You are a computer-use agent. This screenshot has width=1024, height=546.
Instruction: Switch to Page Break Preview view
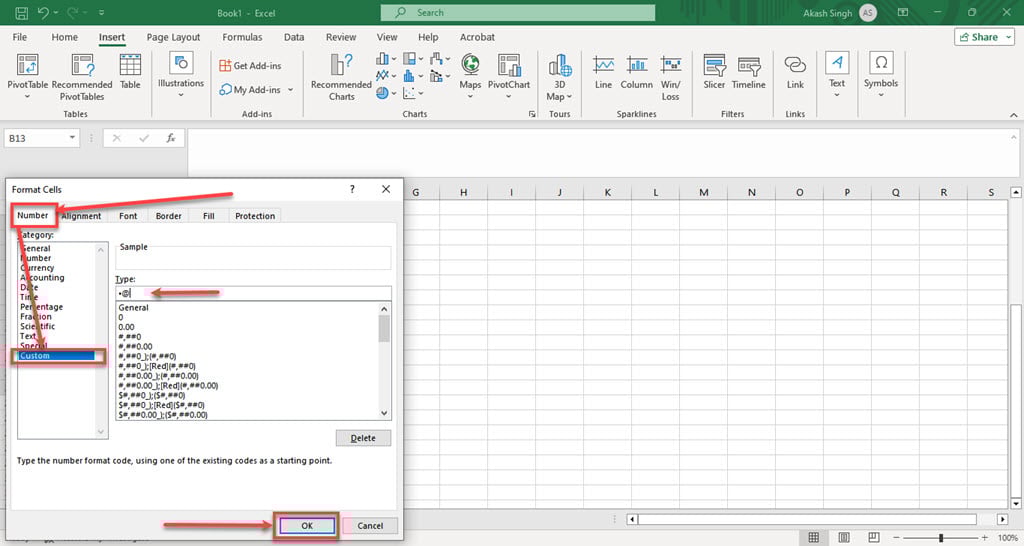pyautogui.click(x=874, y=538)
